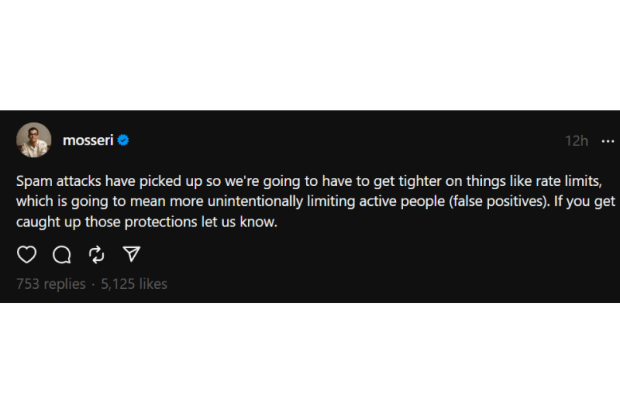Open mosseri's profile picture
This screenshot has height=413, width=620.
point(34,140)
